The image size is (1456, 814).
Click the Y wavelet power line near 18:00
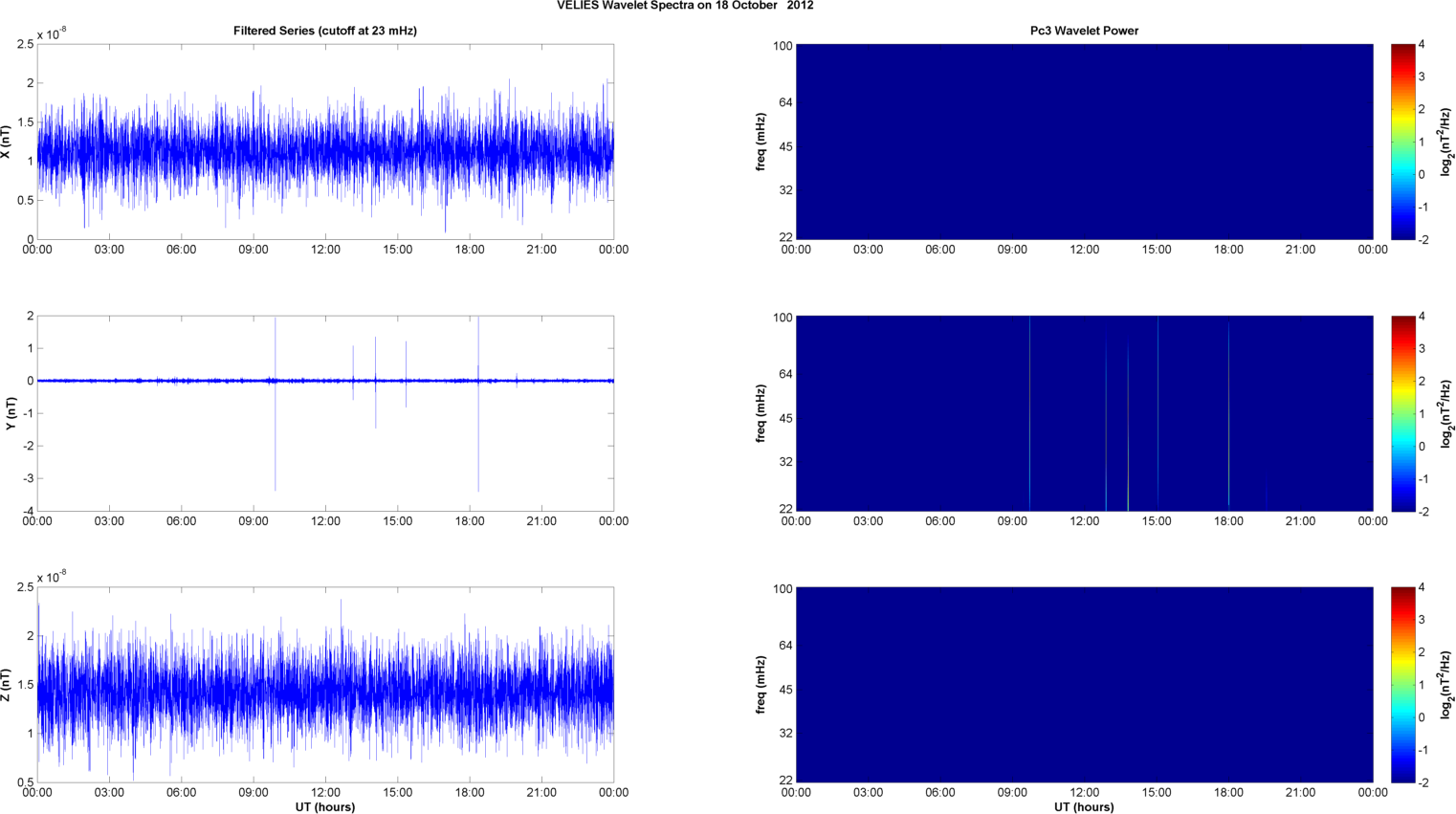(1229, 413)
